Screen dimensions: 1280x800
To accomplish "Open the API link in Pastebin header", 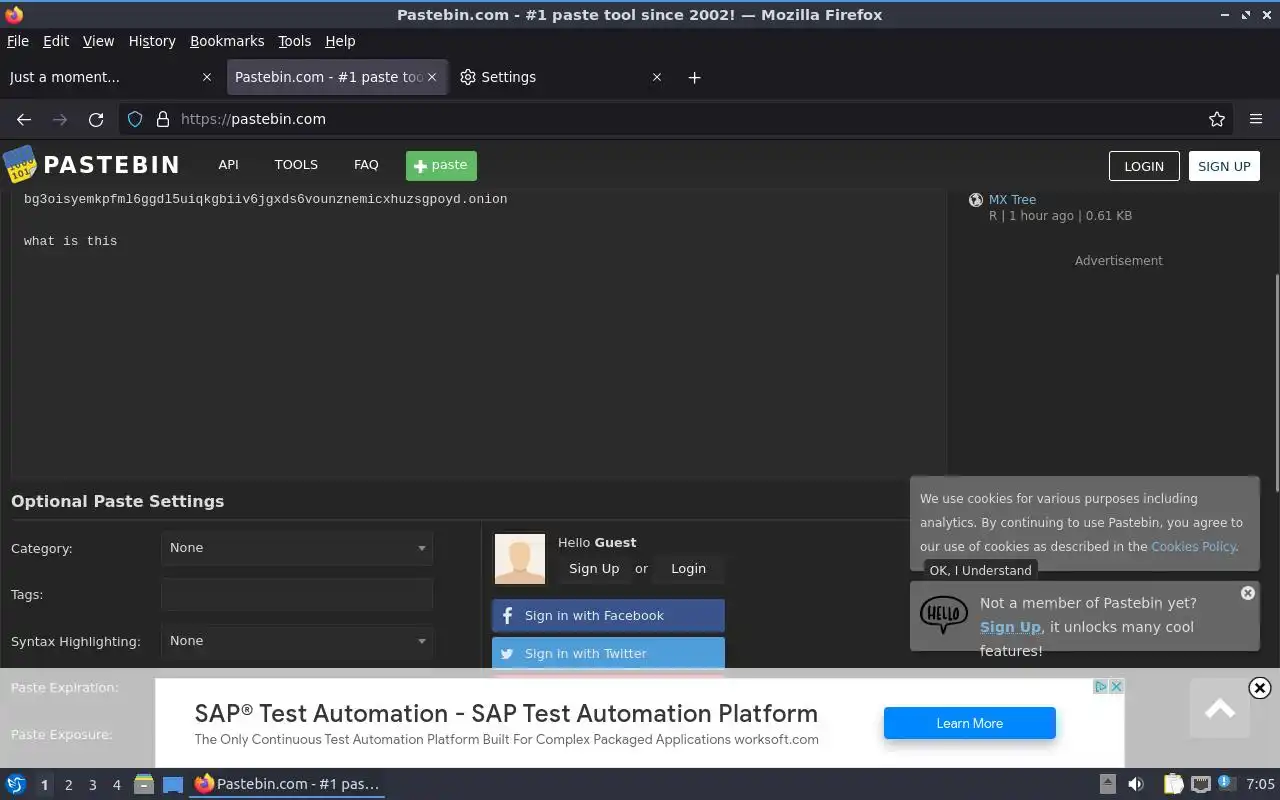I will 228,165.
